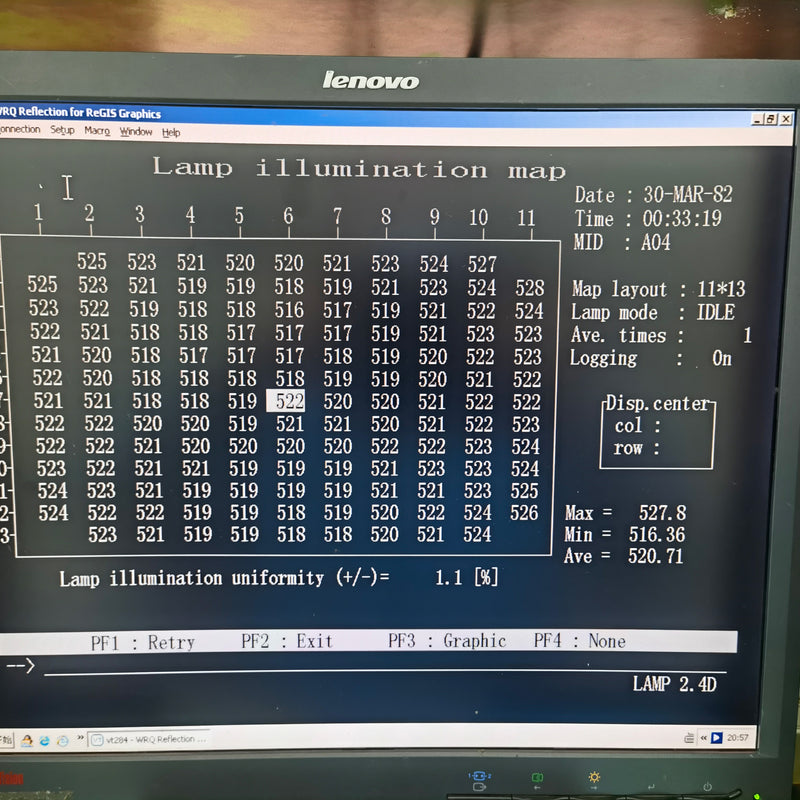
Task: Click the Logging : On value
Action: pyautogui.click(x=722, y=358)
